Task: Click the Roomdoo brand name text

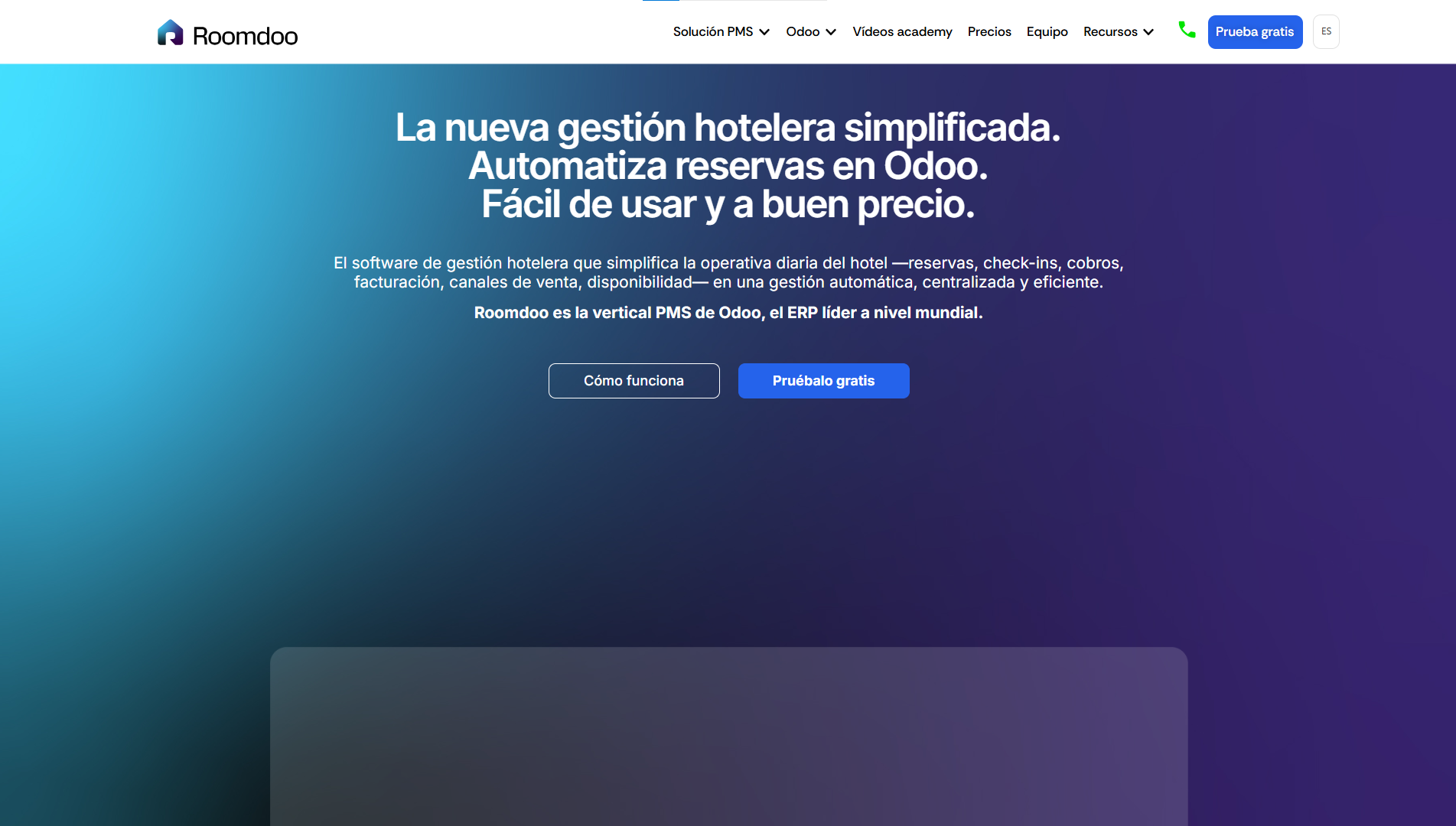Action: (245, 36)
